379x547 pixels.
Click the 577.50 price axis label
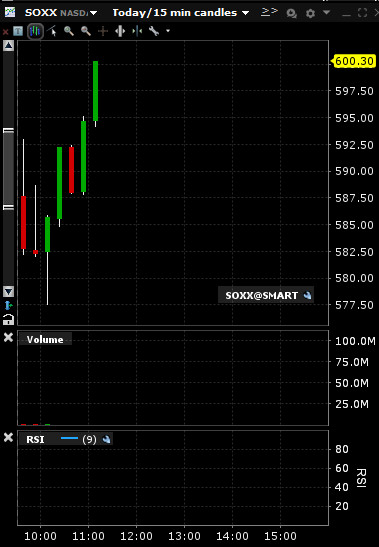coord(354,305)
